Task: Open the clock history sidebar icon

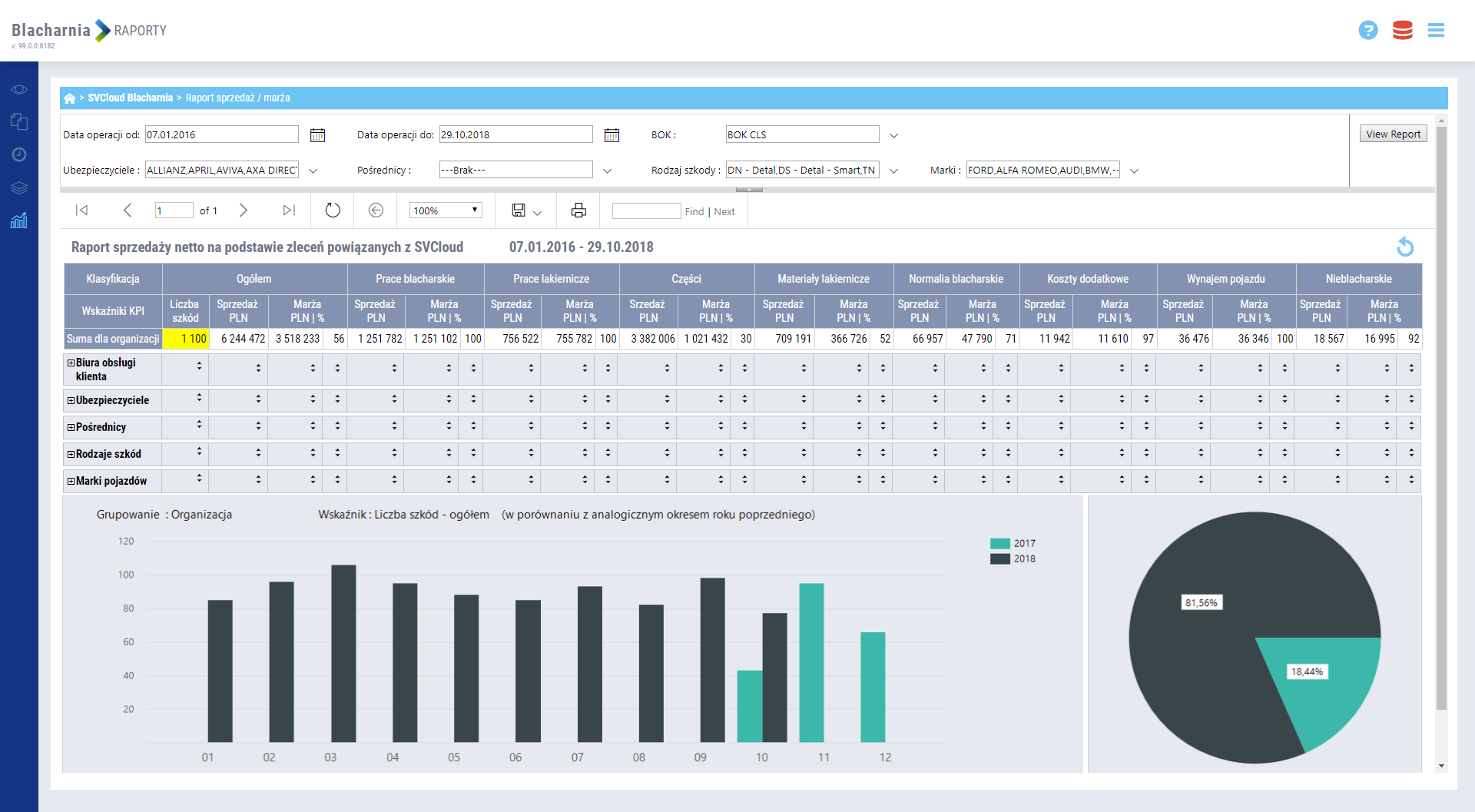Action: coord(19,154)
